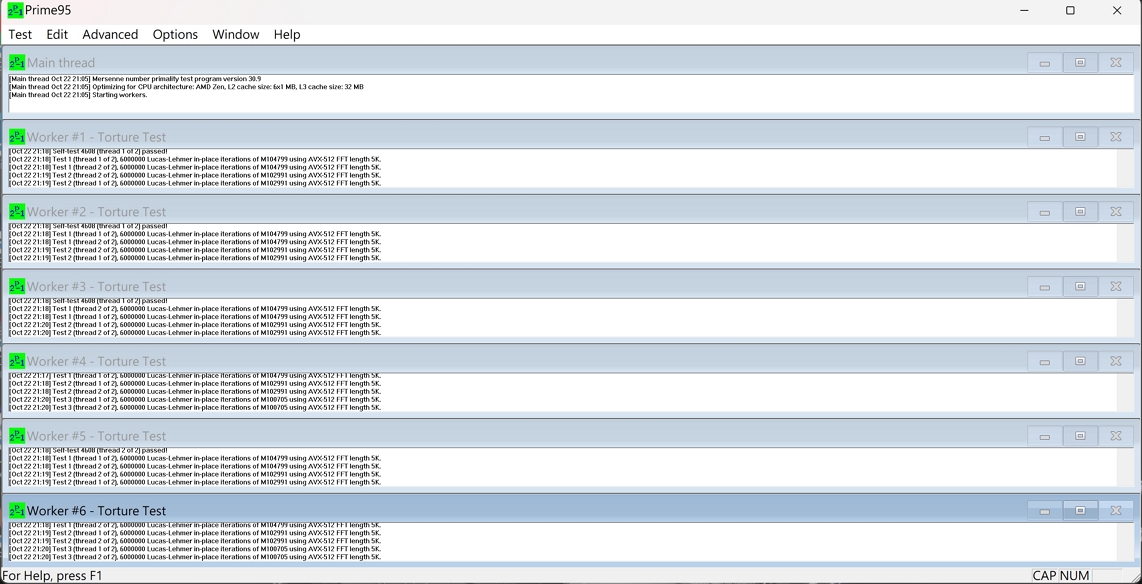Image resolution: width=1142 pixels, height=584 pixels.
Task: Close the Worker #6 Torture Test window
Action: (1116, 510)
